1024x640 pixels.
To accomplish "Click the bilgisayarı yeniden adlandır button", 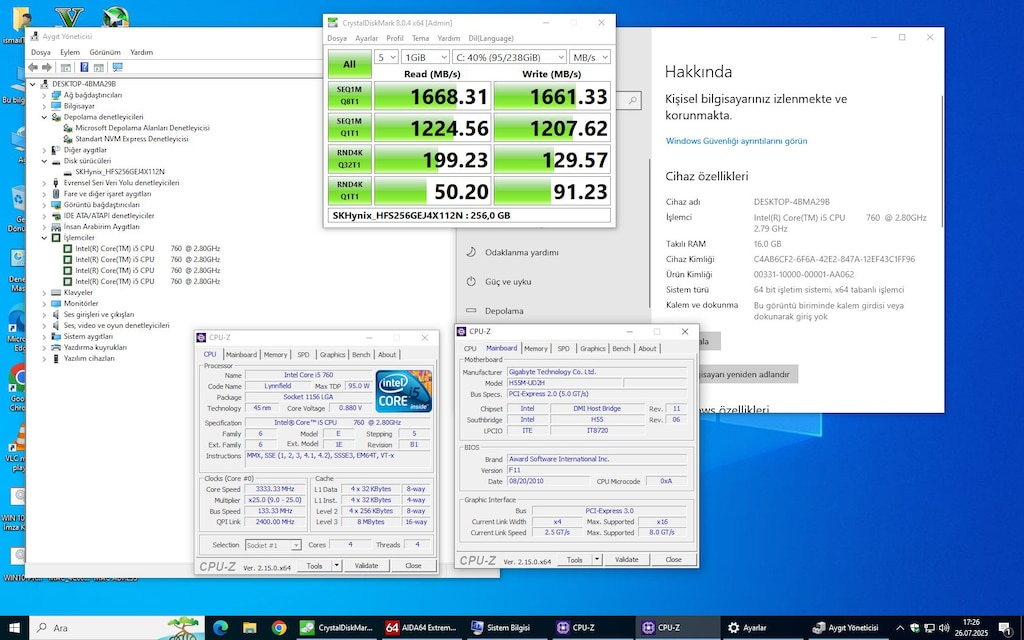I will tap(748, 374).
